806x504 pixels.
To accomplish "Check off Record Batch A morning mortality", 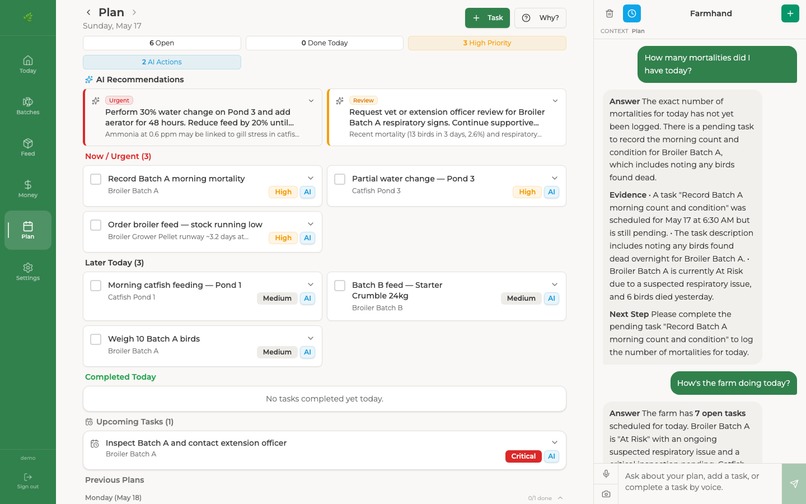I will [96, 179].
